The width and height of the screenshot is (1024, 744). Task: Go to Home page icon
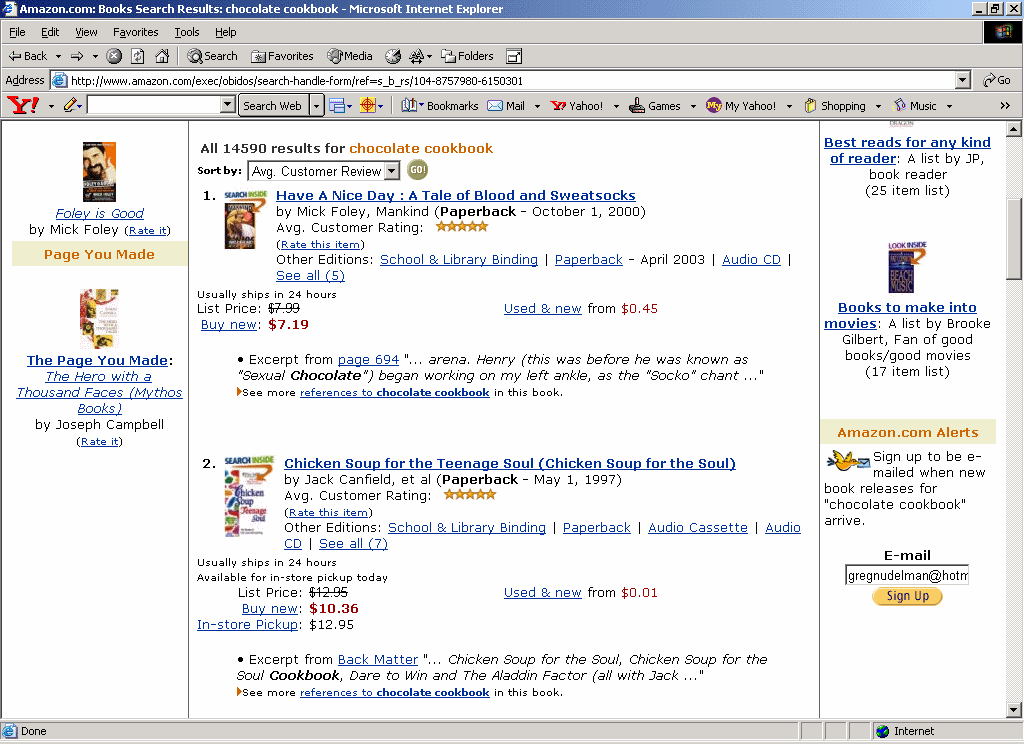[160, 56]
